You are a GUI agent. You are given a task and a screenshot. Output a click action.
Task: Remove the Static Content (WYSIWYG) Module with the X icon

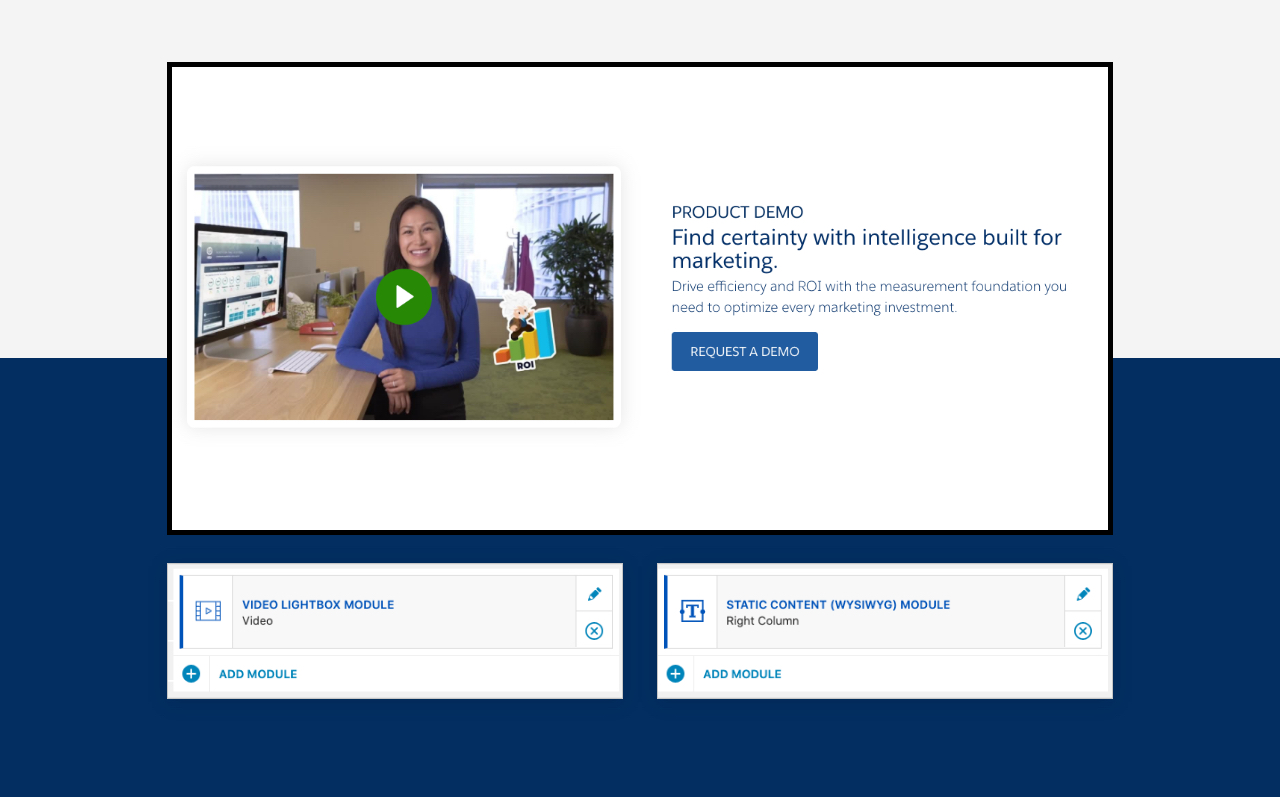click(x=1083, y=630)
